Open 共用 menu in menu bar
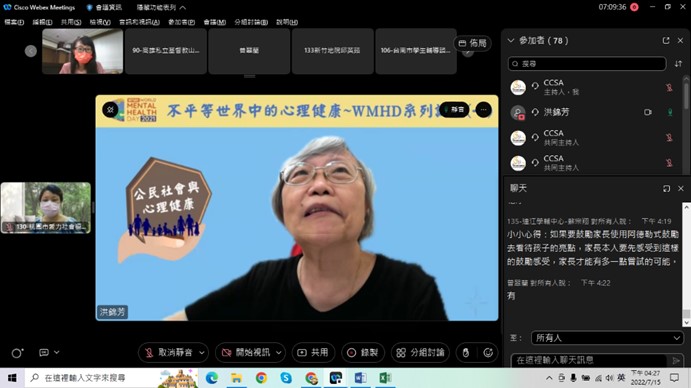This screenshot has height=388, width=691. pos(71,22)
